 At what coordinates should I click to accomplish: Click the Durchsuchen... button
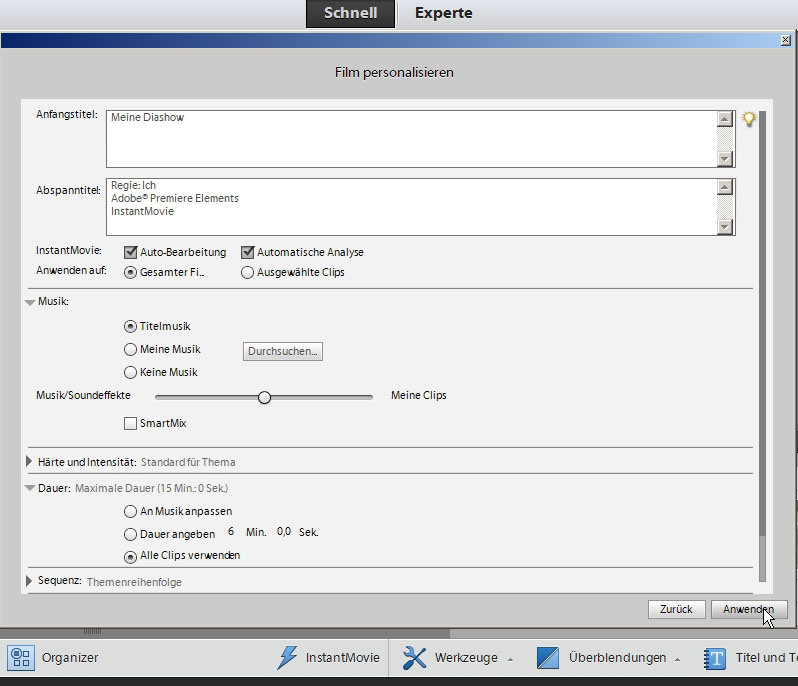282,351
